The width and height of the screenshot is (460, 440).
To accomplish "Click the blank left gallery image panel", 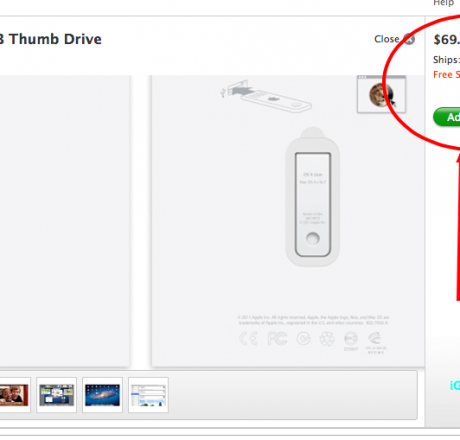I will coord(64,221).
